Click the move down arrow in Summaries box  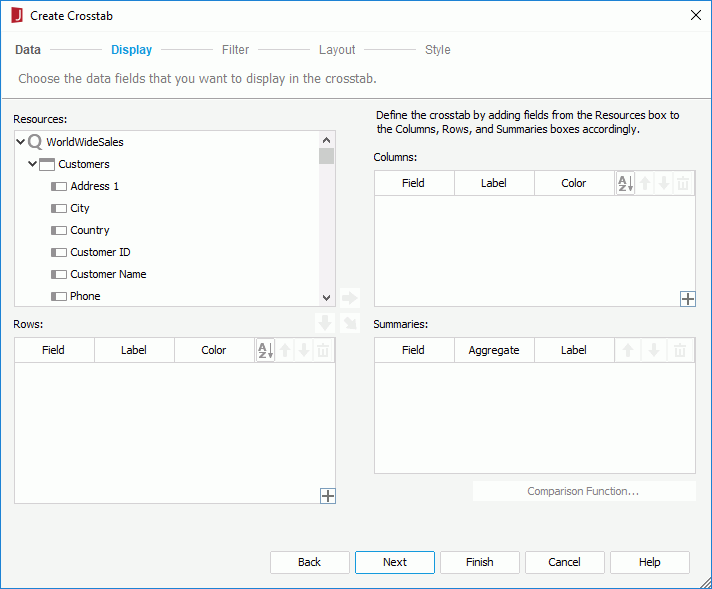click(x=654, y=350)
